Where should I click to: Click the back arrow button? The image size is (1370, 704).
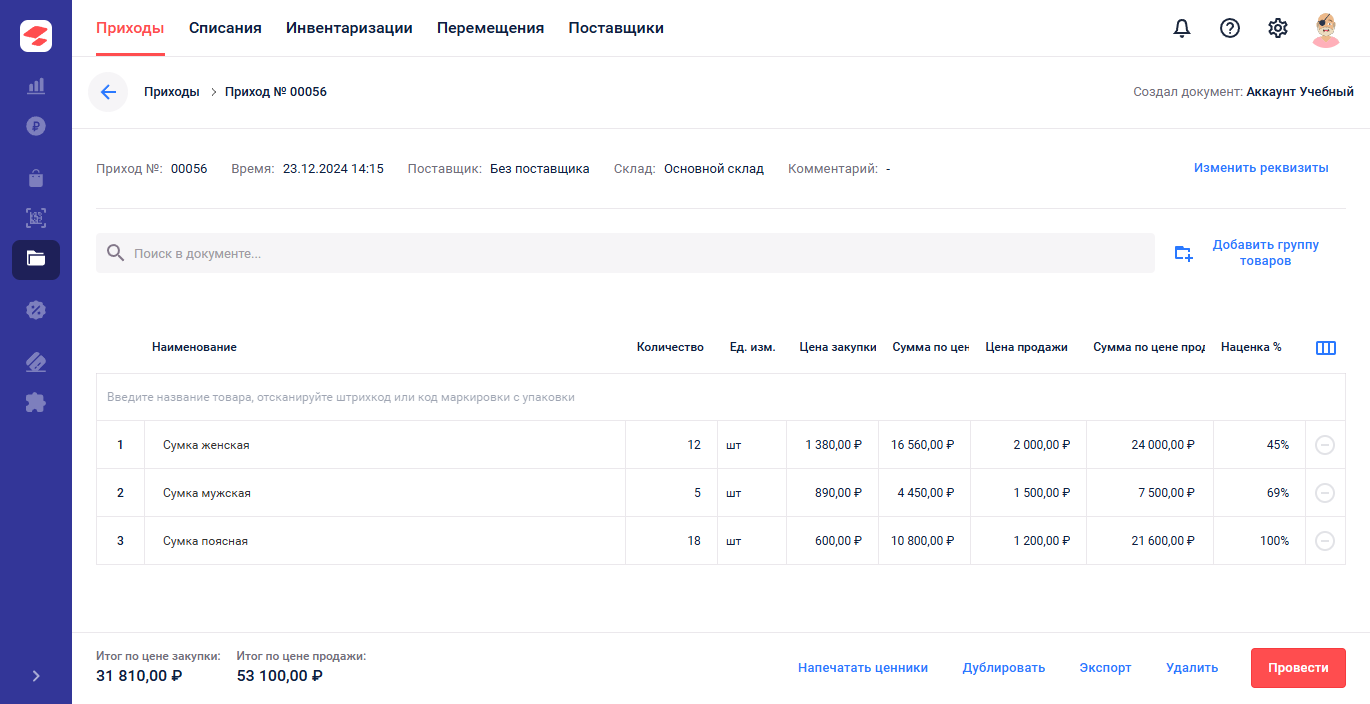tap(108, 92)
